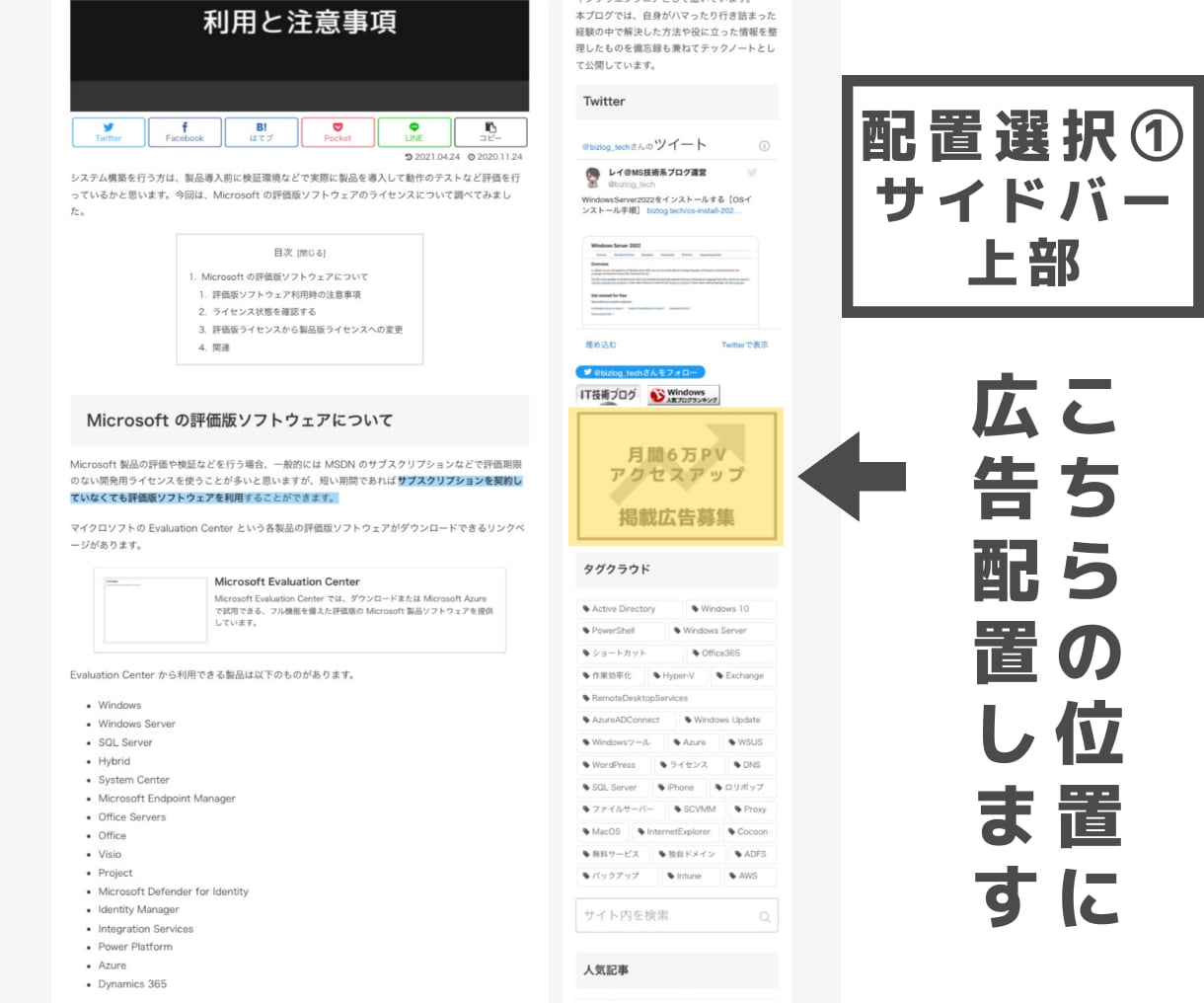This screenshot has width=1204, height=1003.
Task: Open the tweet's Windows Server 2022 preview image
Action: click(671, 281)
